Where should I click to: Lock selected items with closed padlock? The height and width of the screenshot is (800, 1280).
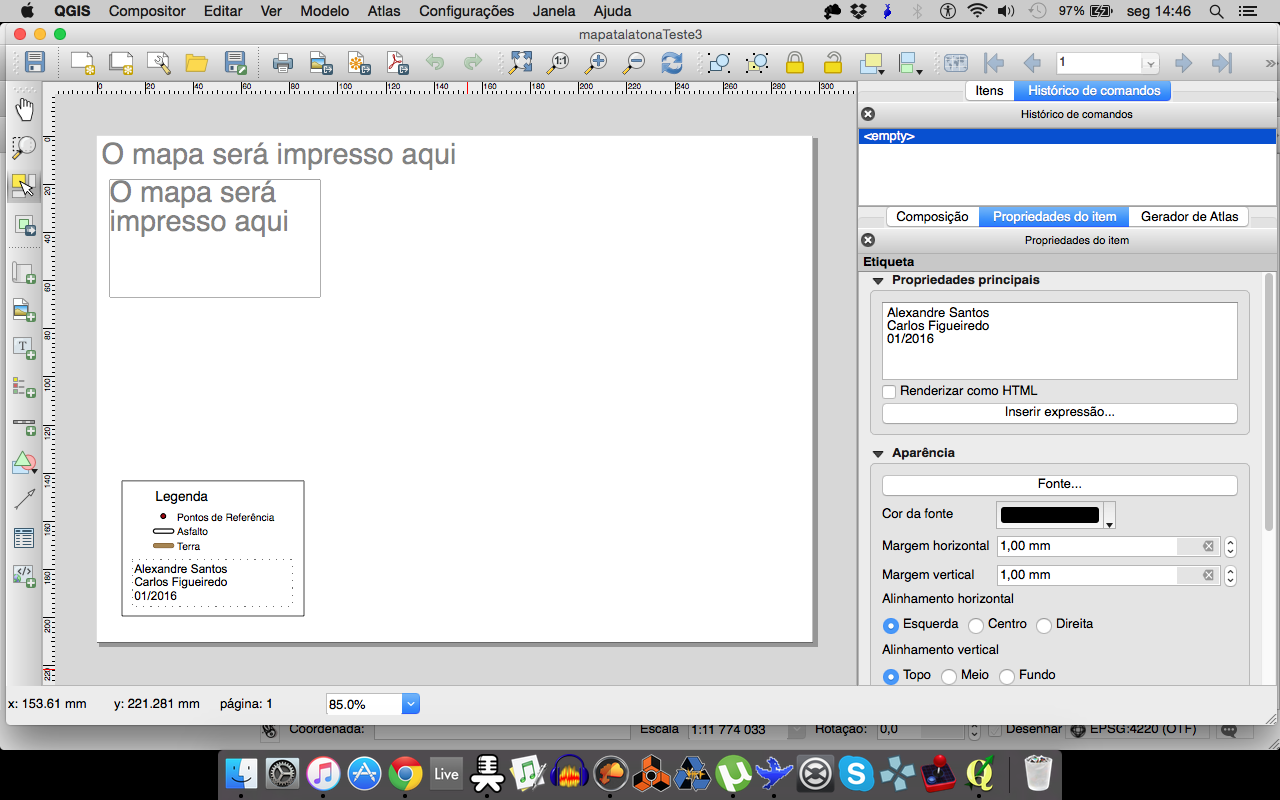coord(795,63)
